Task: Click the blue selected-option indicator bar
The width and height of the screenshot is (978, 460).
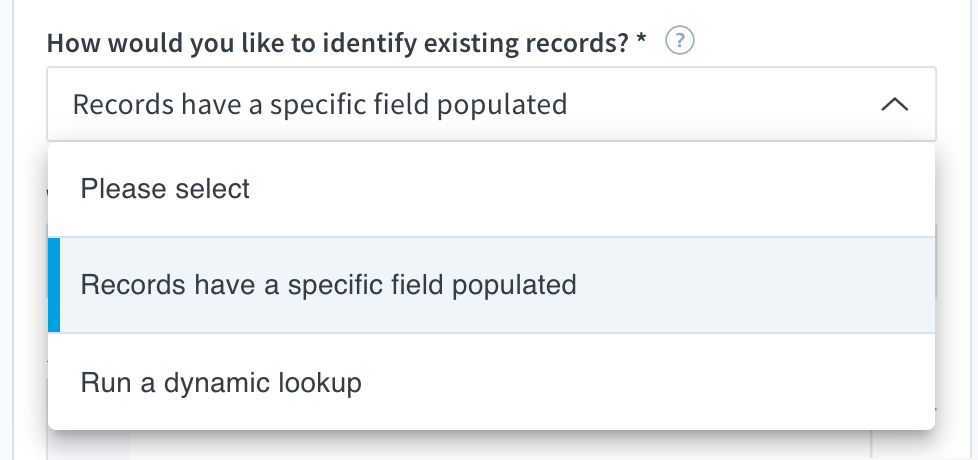Action: tap(54, 285)
